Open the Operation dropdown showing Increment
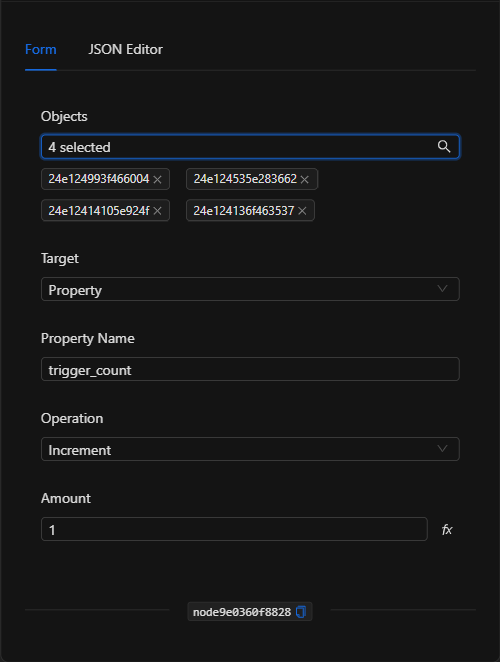The width and height of the screenshot is (500, 662). click(x=250, y=449)
